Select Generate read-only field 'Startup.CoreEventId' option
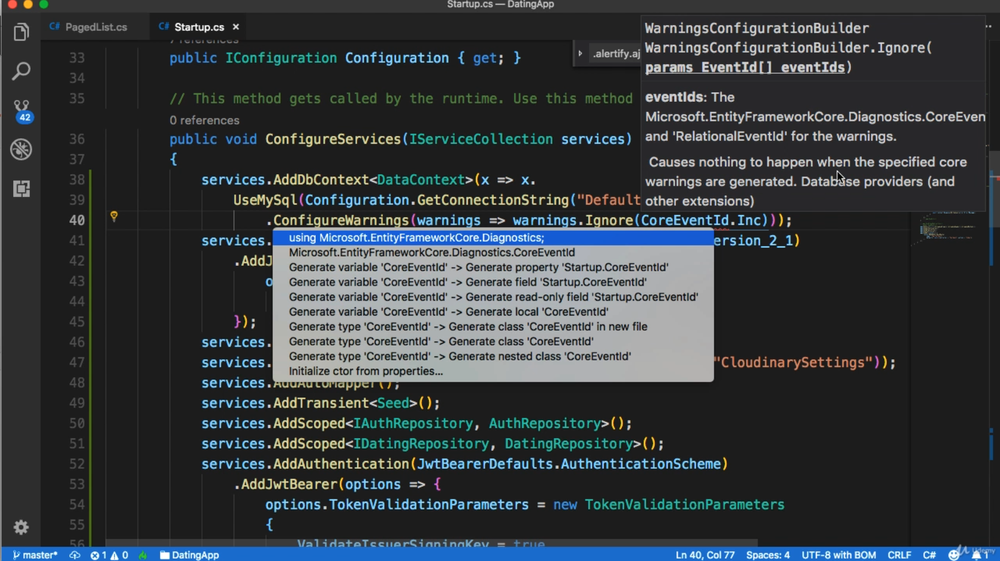This screenshot has width=1000, height=561. [492, 296]
